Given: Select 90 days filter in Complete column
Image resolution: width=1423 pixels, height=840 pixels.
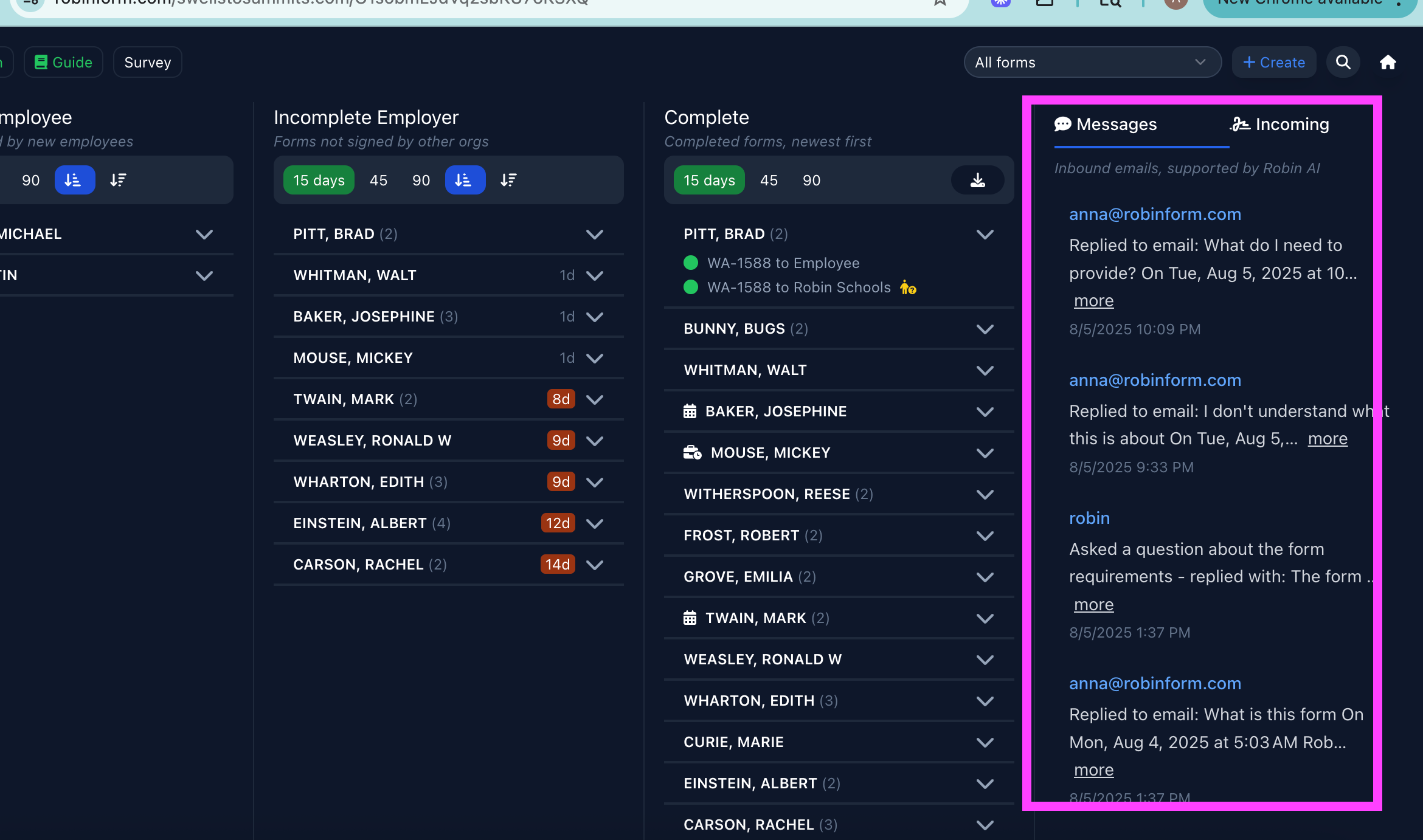Looking at the screenshot, I should coord(811,180).
